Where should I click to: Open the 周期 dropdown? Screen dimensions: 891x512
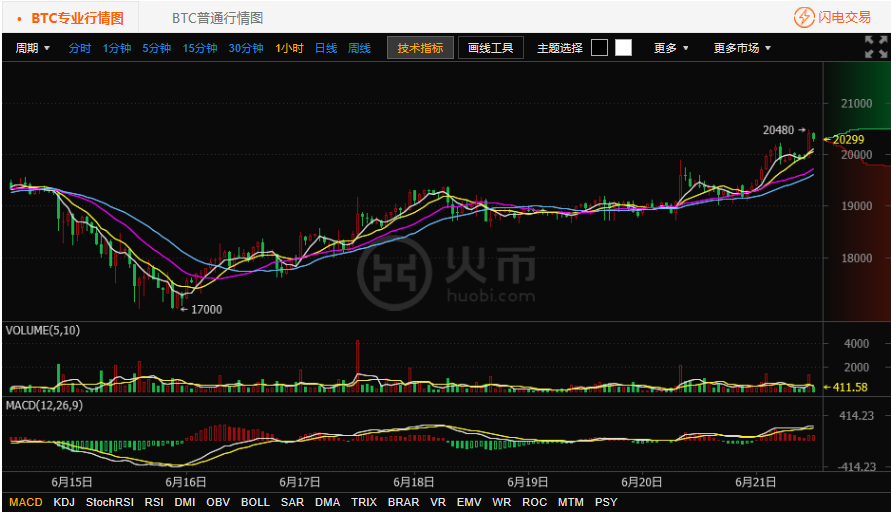coord(32,48)
